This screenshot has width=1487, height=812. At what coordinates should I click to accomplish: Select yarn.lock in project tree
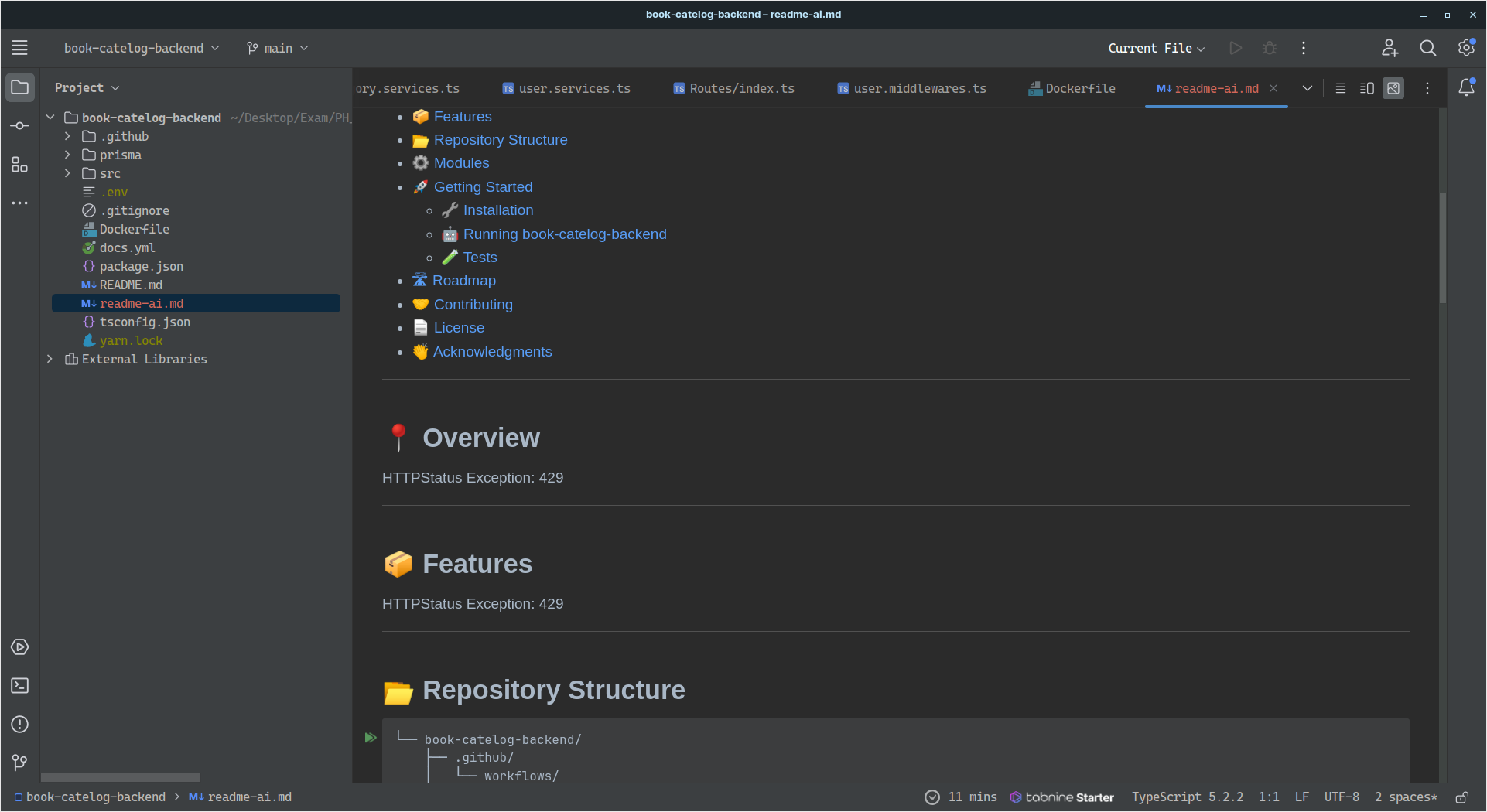click(132, 340)
